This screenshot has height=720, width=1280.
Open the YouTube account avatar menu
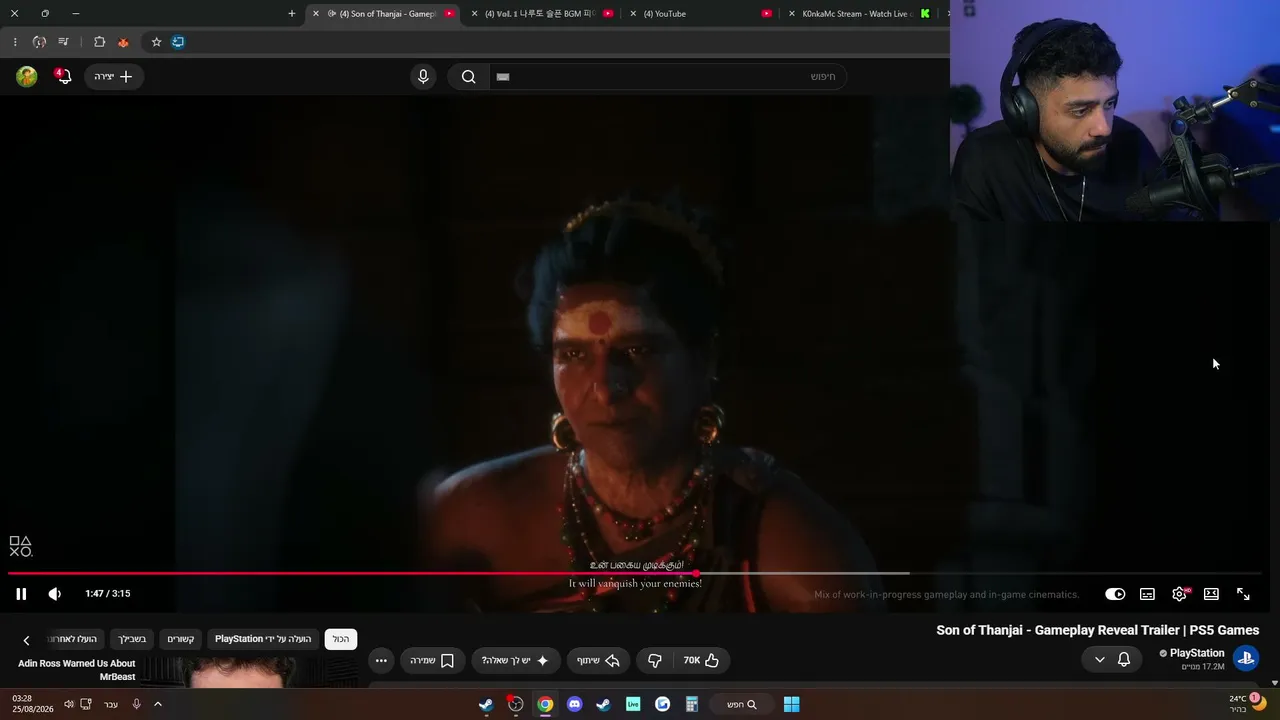[x=27, y=77]
